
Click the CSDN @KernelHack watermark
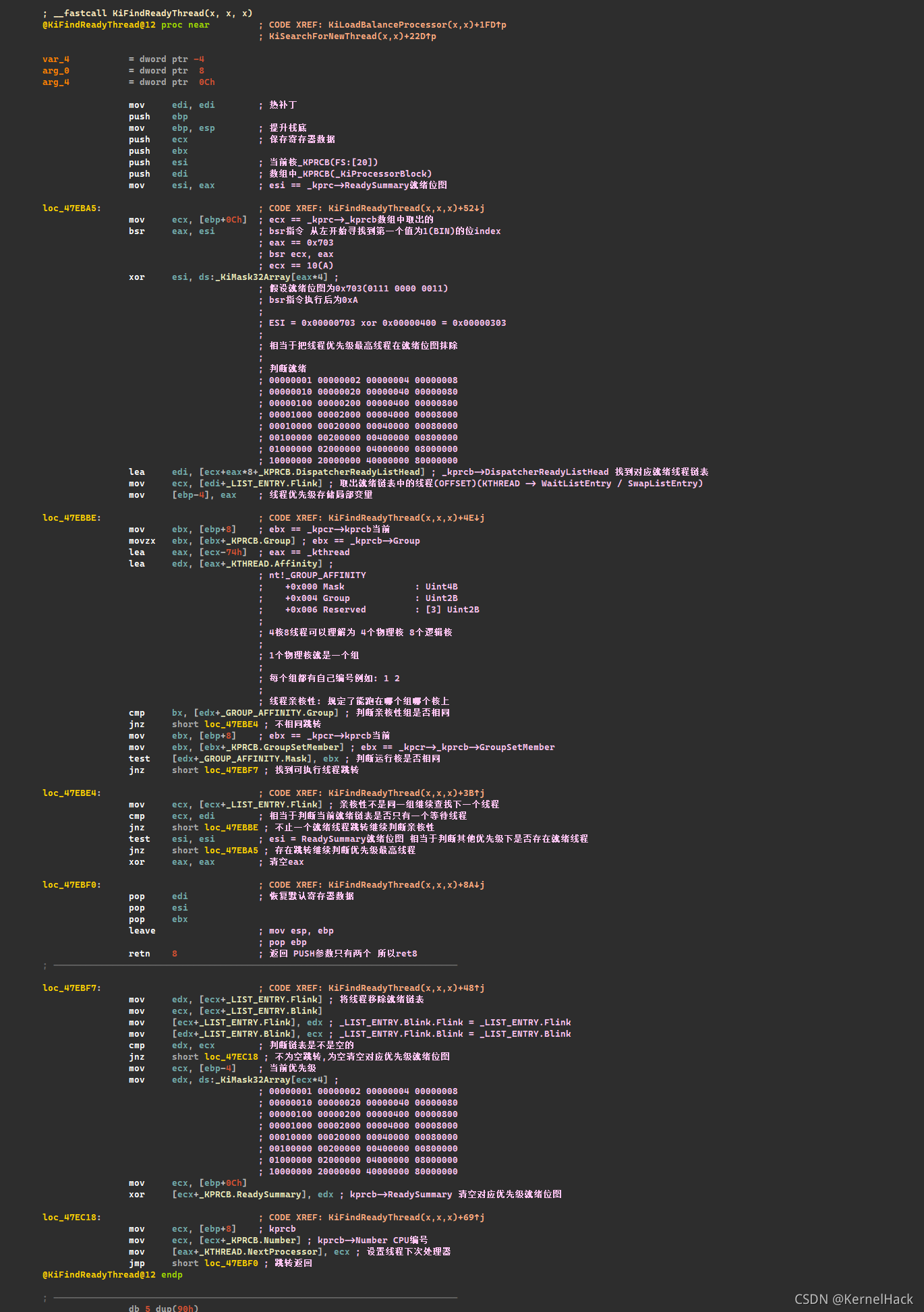[854, 1299]
